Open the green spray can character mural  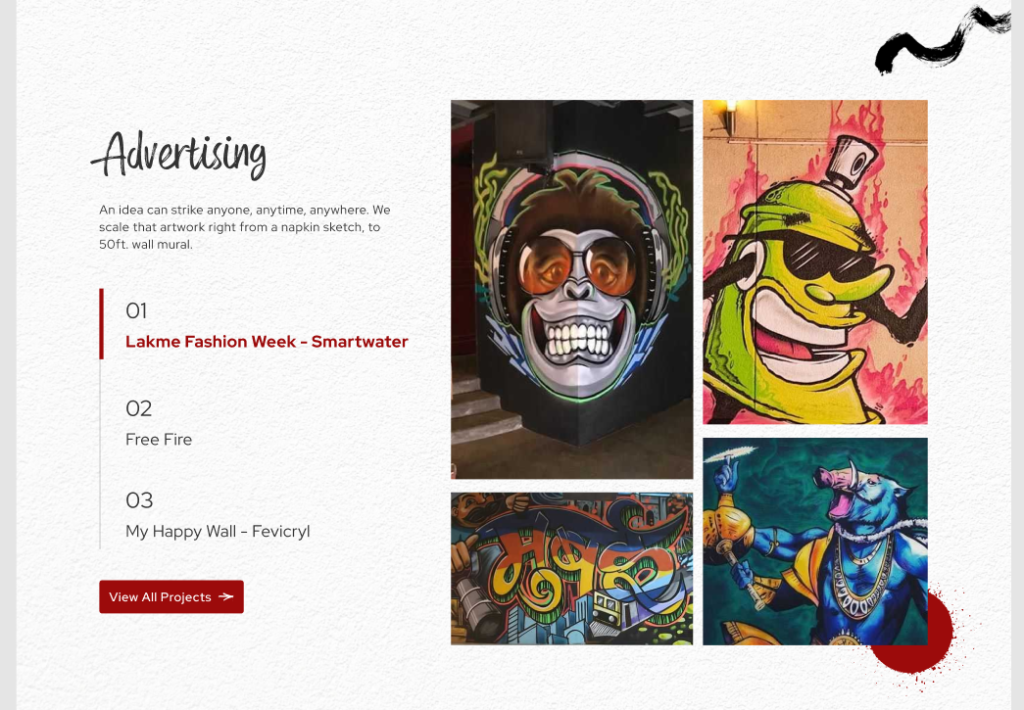coord(815,262)
